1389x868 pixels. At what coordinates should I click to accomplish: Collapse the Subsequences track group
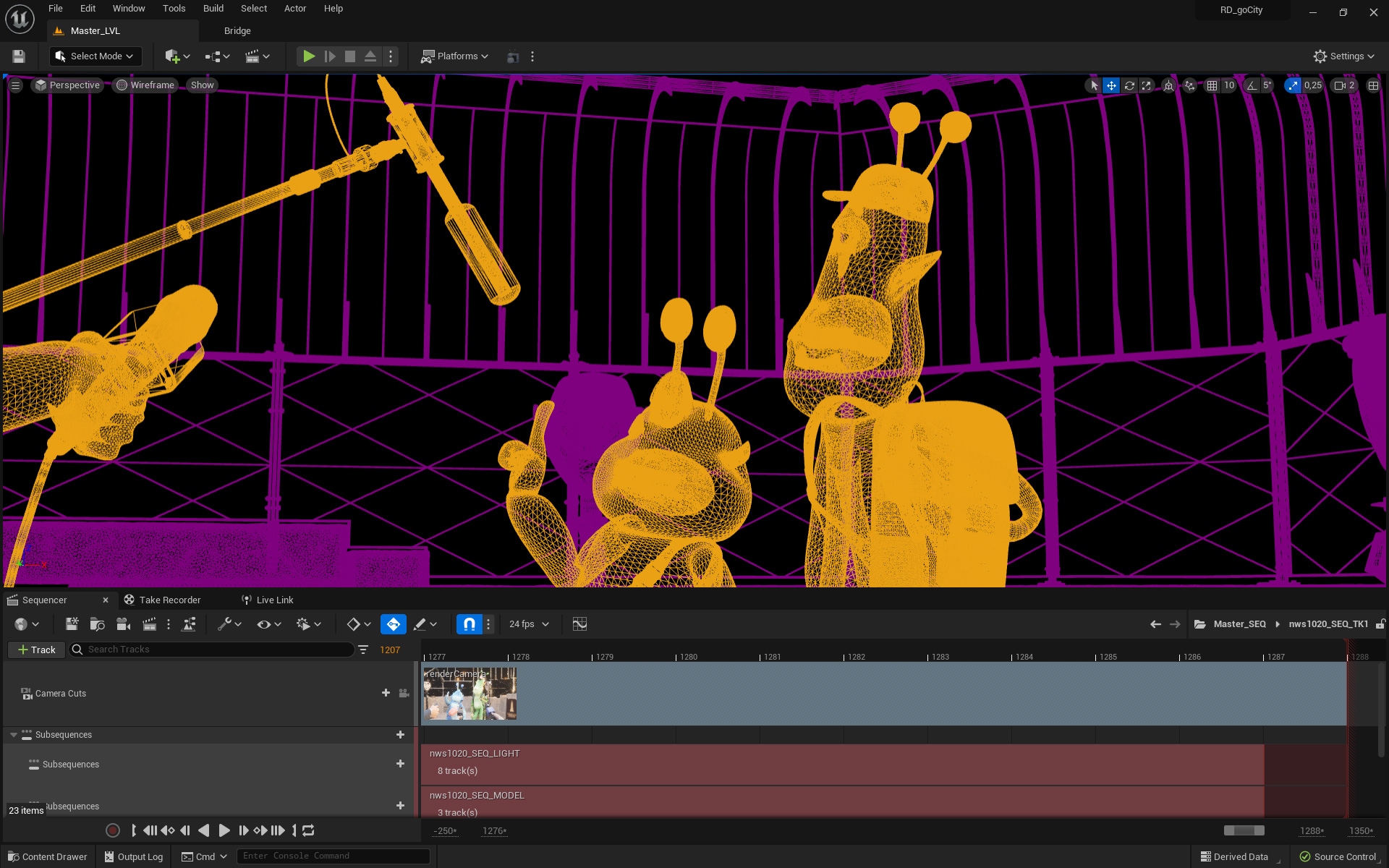14,735
